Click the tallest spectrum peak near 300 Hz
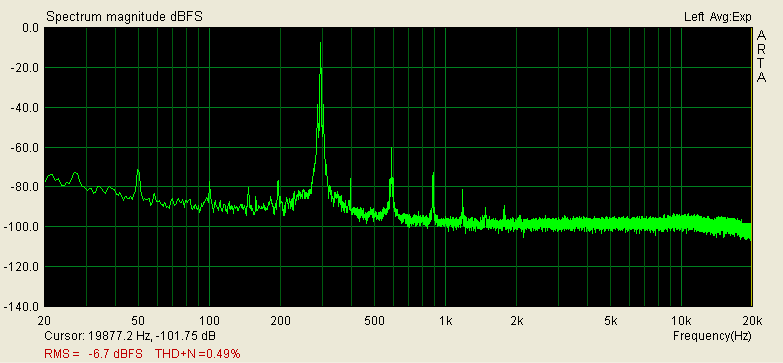This screenshot has height=363, width=783. pyautogui.click(x=321, y=44)
